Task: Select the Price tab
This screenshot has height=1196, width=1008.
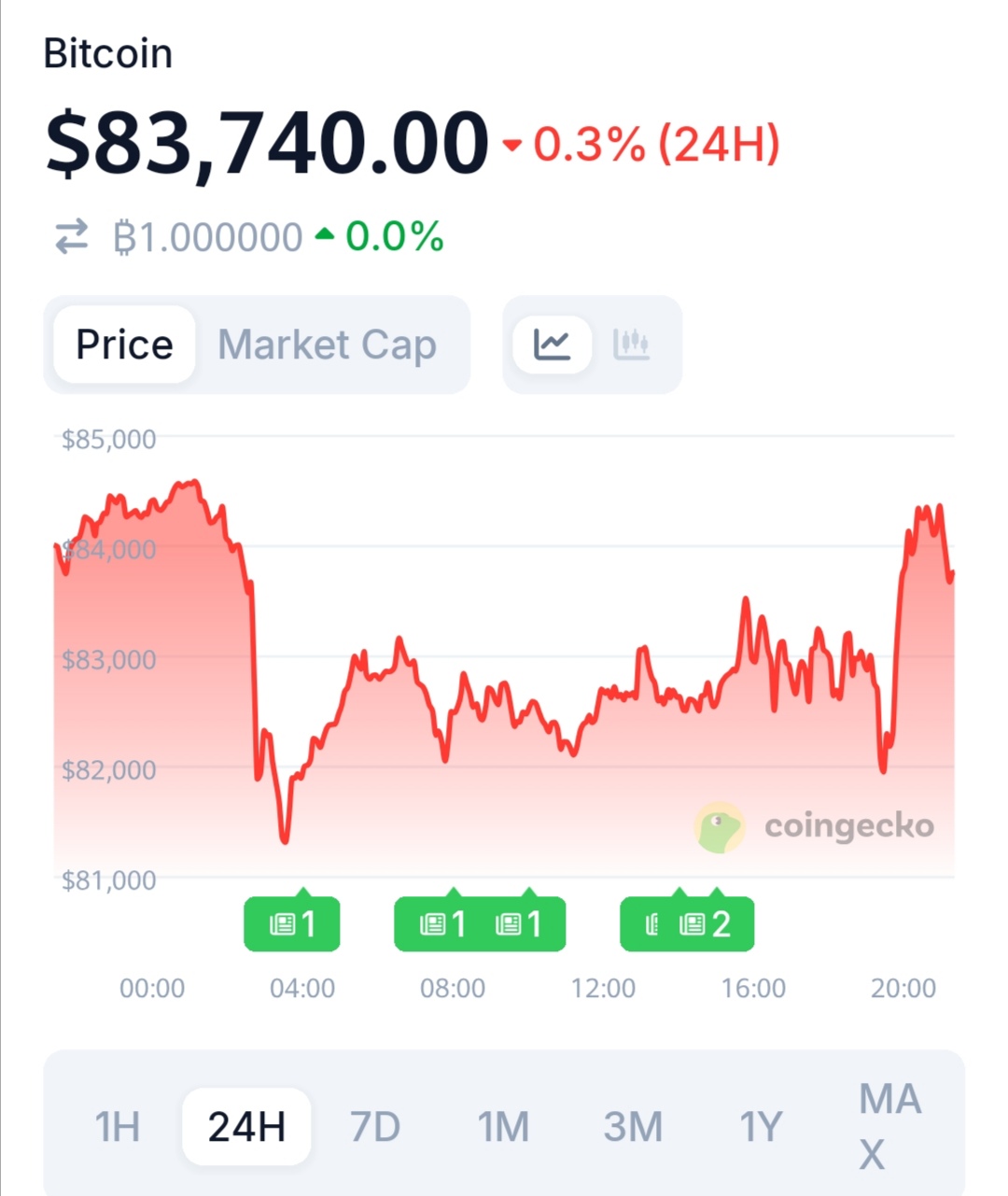Action: pos(124,345)
